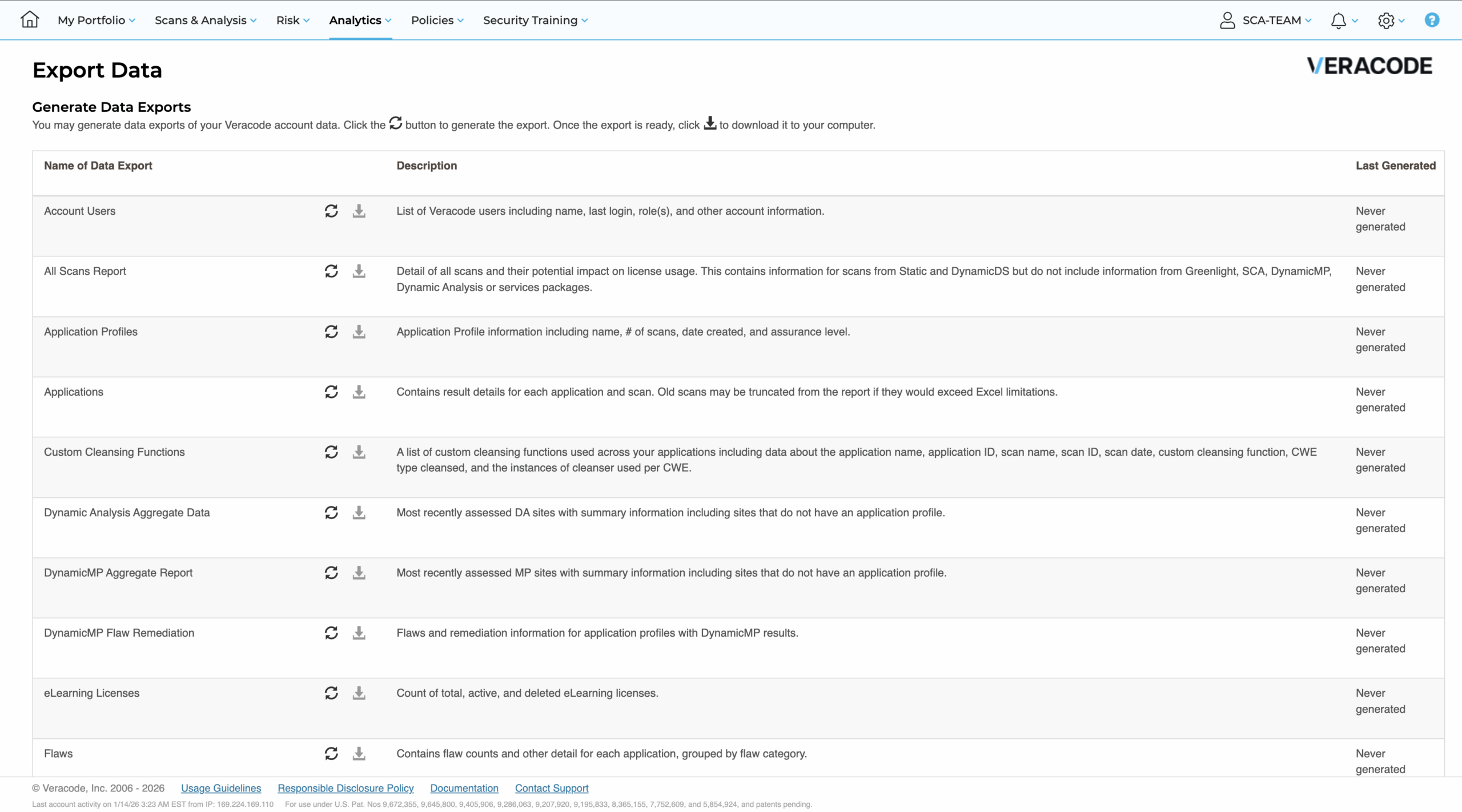Open the blue help question mark icon

coord(1431,21)
